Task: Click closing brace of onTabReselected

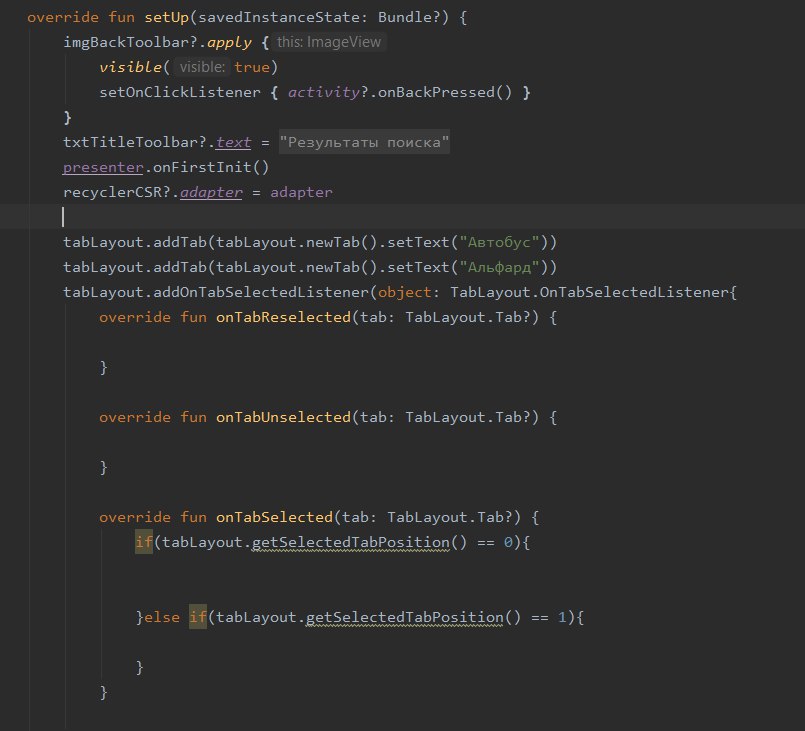Action: (103, 367)
